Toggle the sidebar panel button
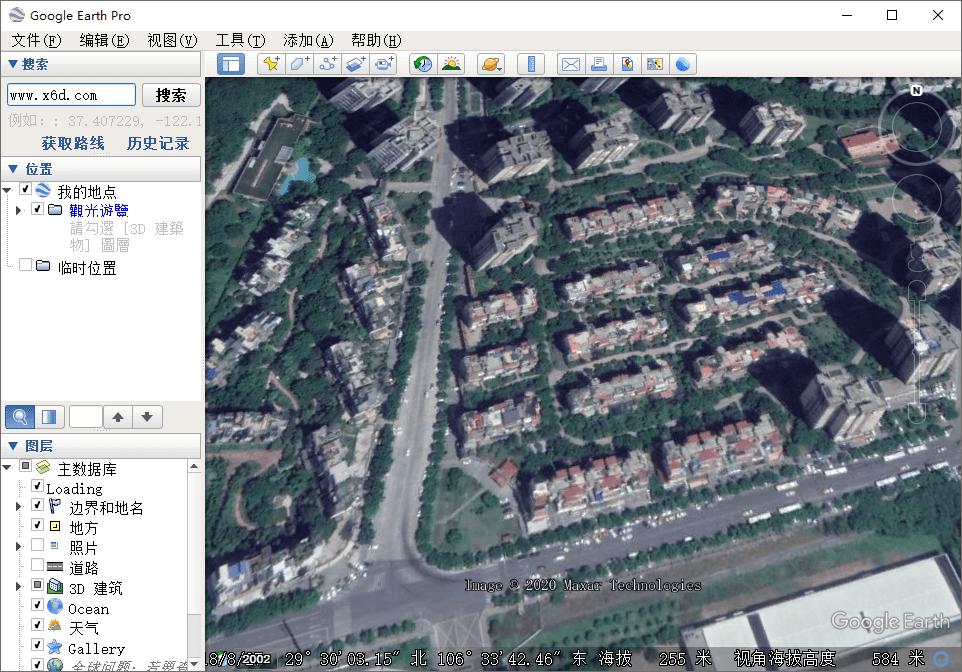 pos(232,64)
